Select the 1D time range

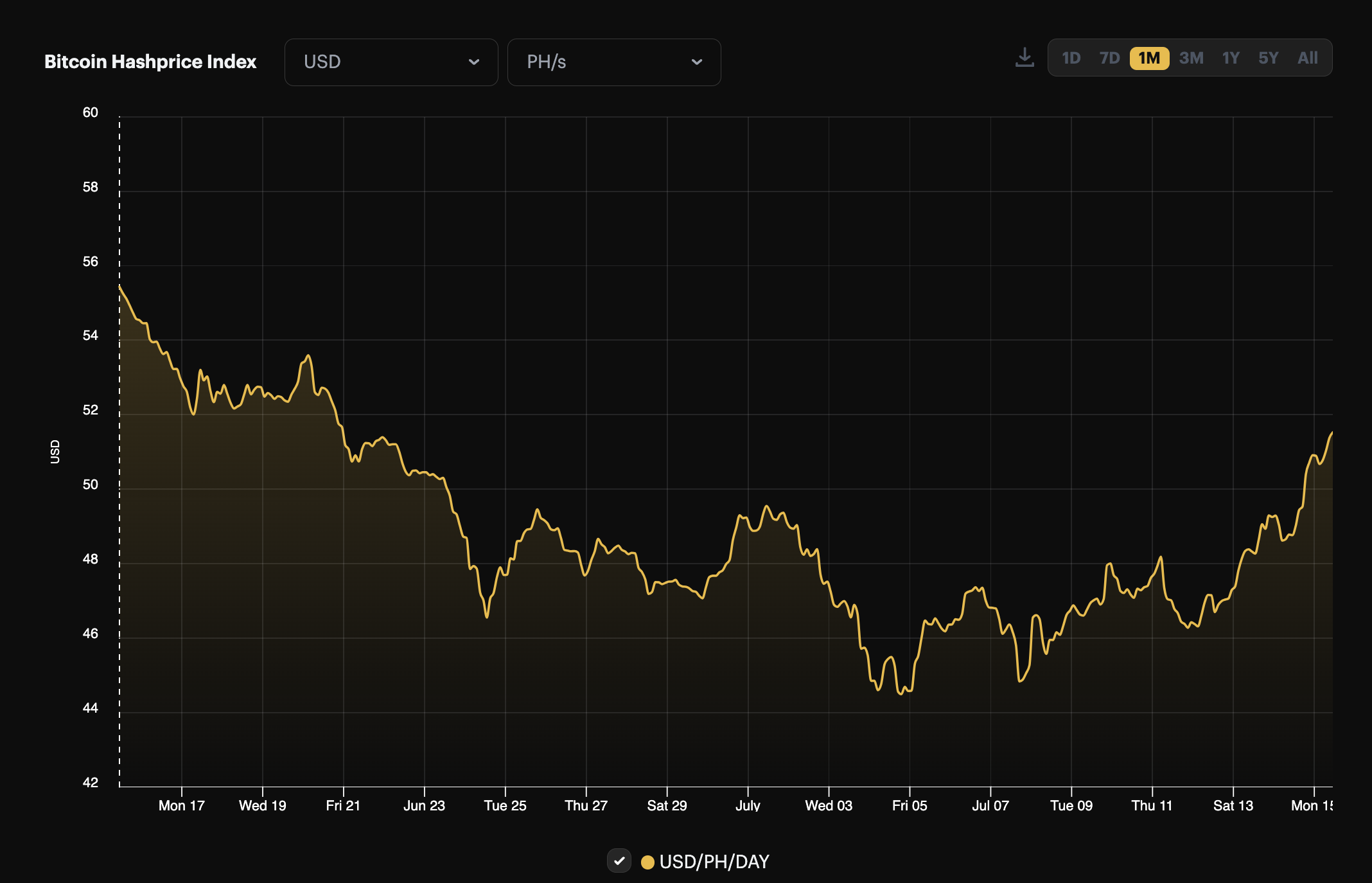click(x=1071, y=58)
